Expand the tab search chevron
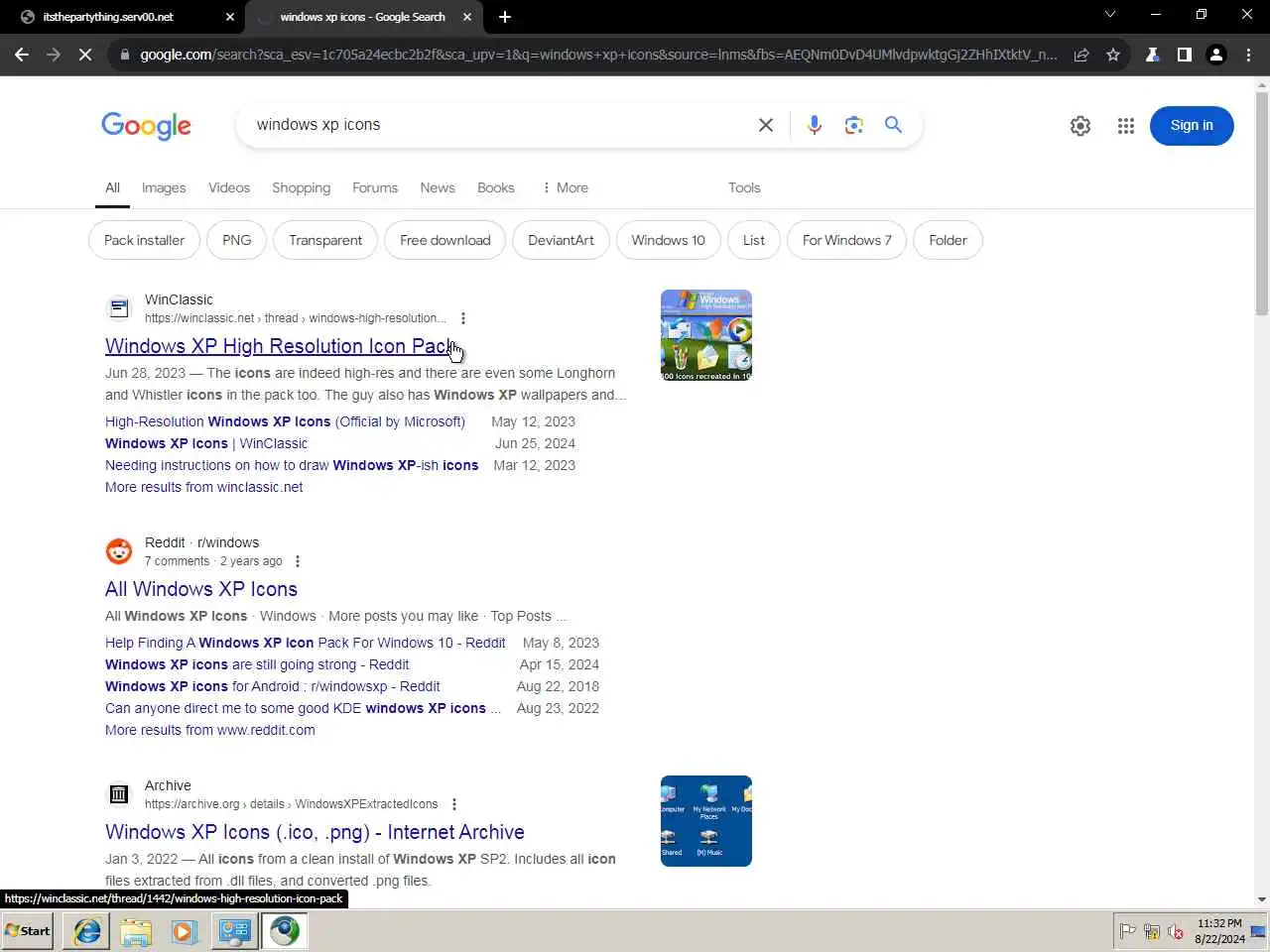 click(x=1110, y=14)
